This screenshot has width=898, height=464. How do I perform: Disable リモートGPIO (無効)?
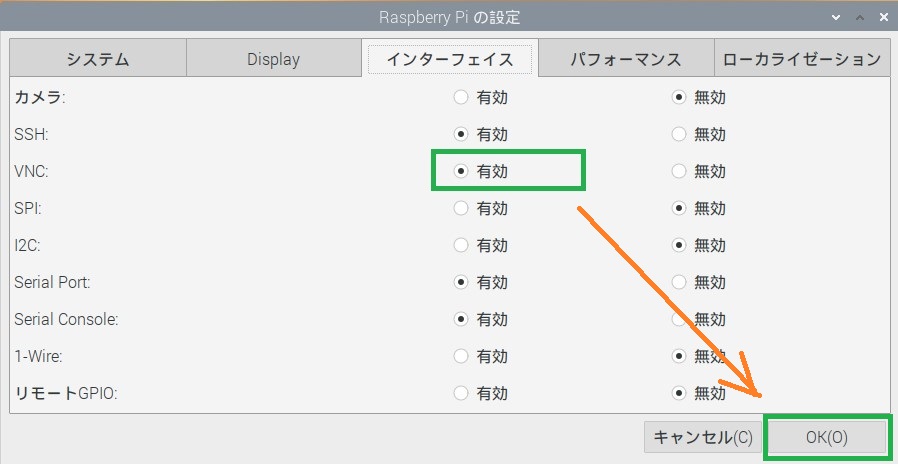pyautogui.click(x=679, y=394)
